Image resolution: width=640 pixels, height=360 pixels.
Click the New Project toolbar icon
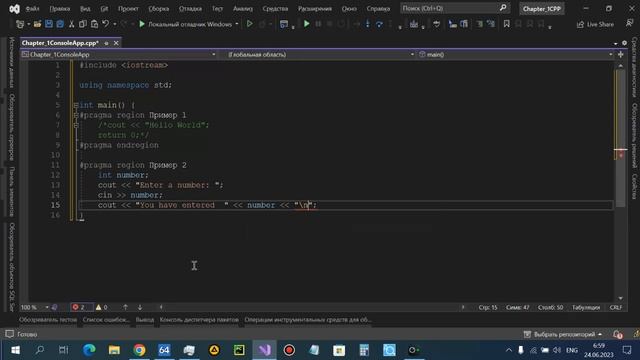pos(19,24)
